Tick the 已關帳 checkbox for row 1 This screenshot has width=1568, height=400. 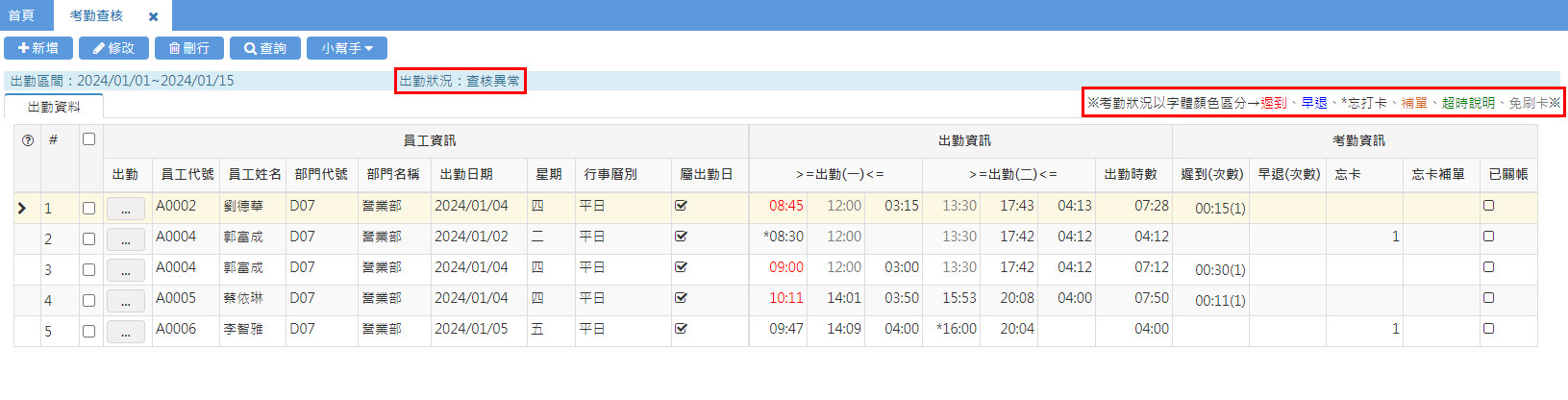(x=1488, y=206)
